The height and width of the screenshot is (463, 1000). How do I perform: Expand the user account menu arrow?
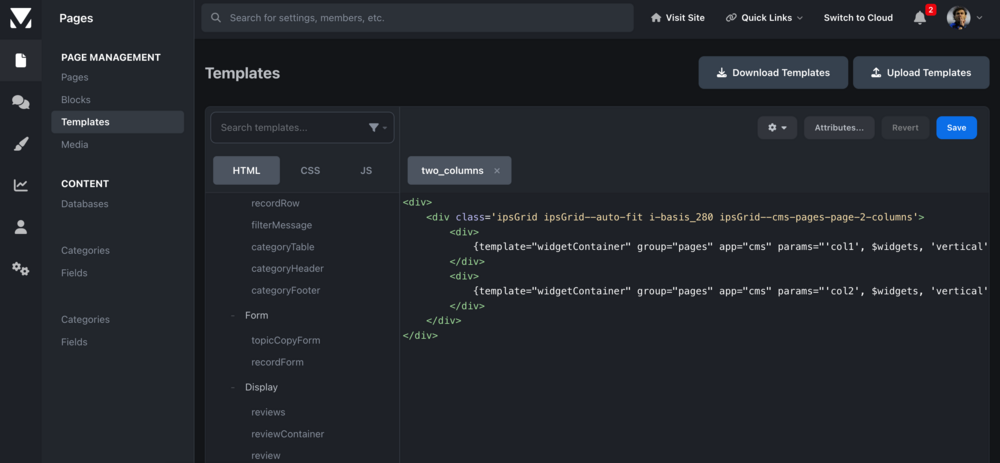980,18
